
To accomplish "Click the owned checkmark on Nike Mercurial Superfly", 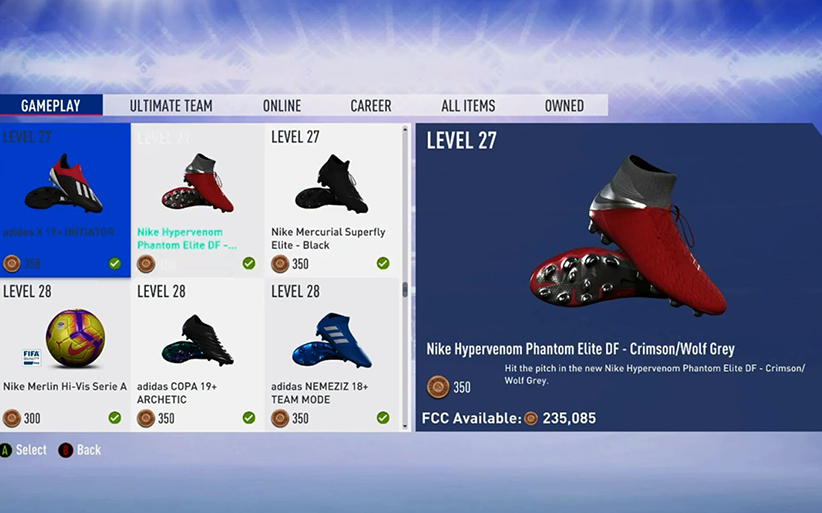I will pyautogui.click(x=383, y=263).
